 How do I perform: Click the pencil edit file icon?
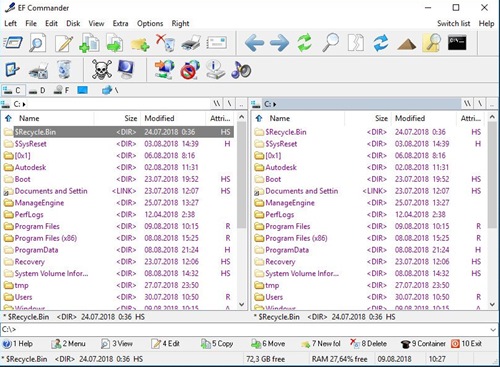click(64, 44)
